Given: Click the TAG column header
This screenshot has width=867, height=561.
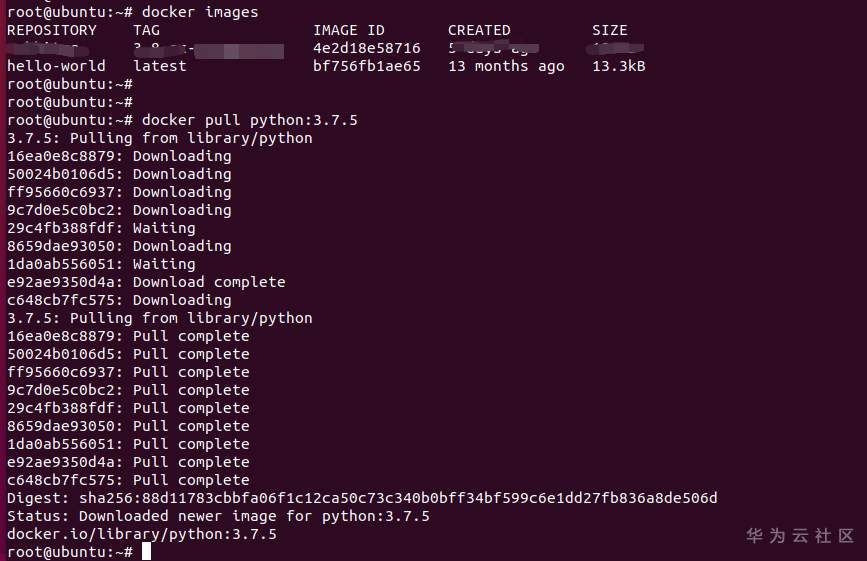Looking at the screenshot, I should [146, 30].
